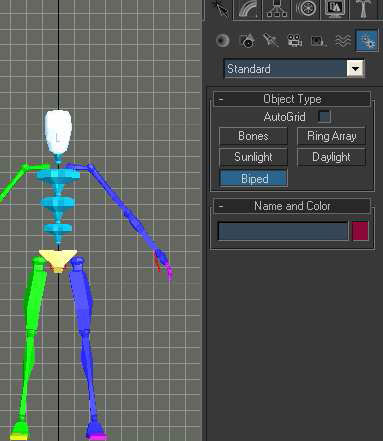
Task: Toggle the Biped creation button
Action: pyautogui.click(x=253, y=179)
